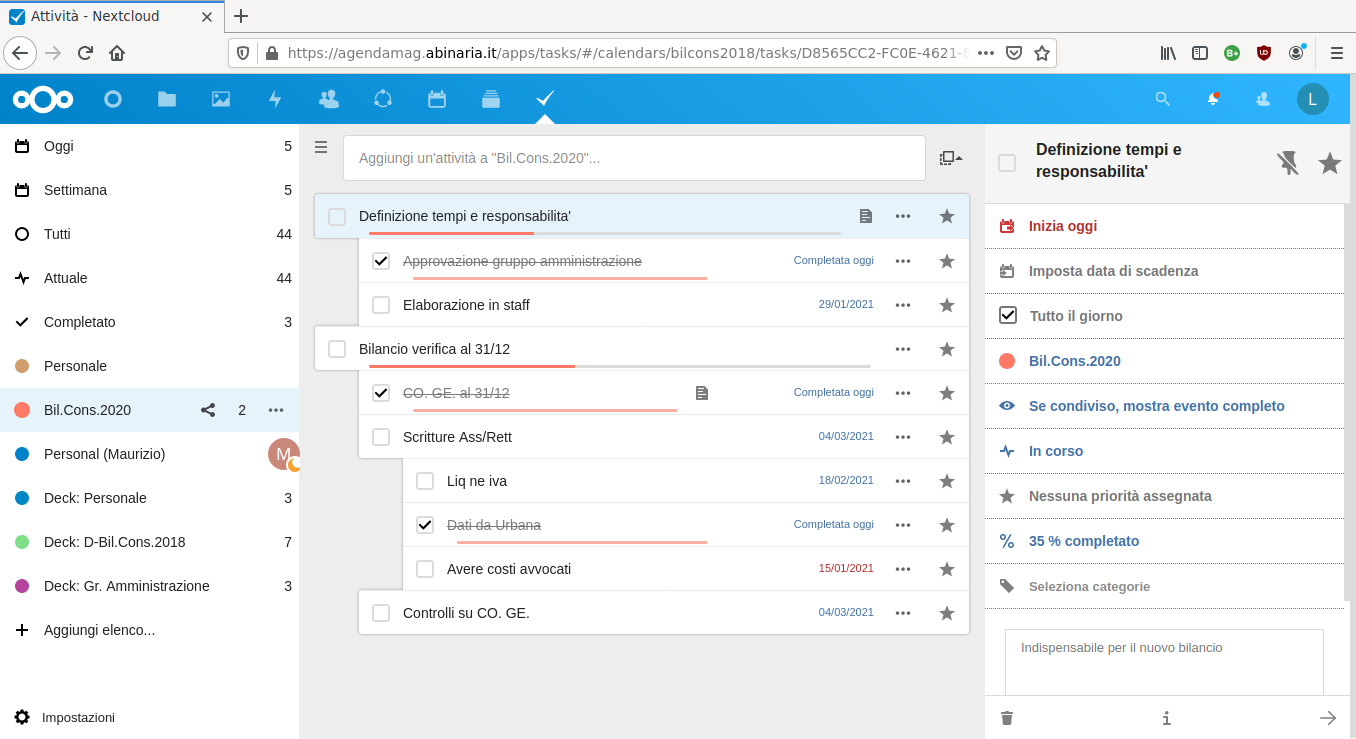1356x739 pixels.
Task: Open sort order dropdown above task list
Action: (x=951, y=158)
